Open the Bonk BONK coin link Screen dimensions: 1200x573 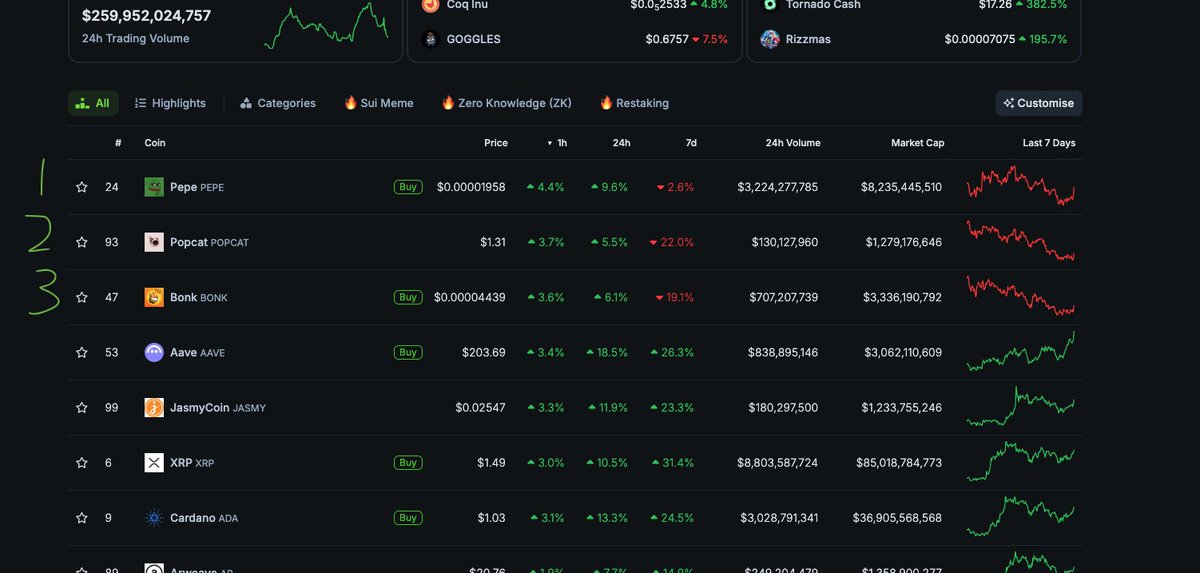tap(198, 297)
